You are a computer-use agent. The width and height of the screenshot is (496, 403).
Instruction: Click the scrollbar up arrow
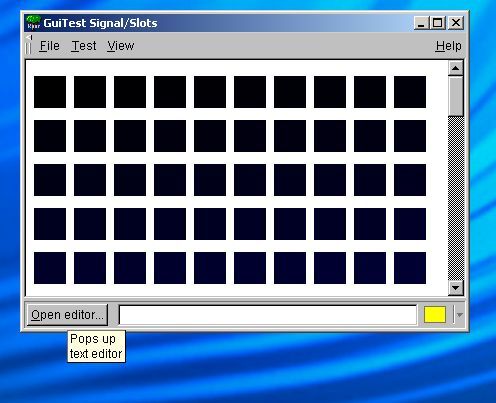pos(456,68)
